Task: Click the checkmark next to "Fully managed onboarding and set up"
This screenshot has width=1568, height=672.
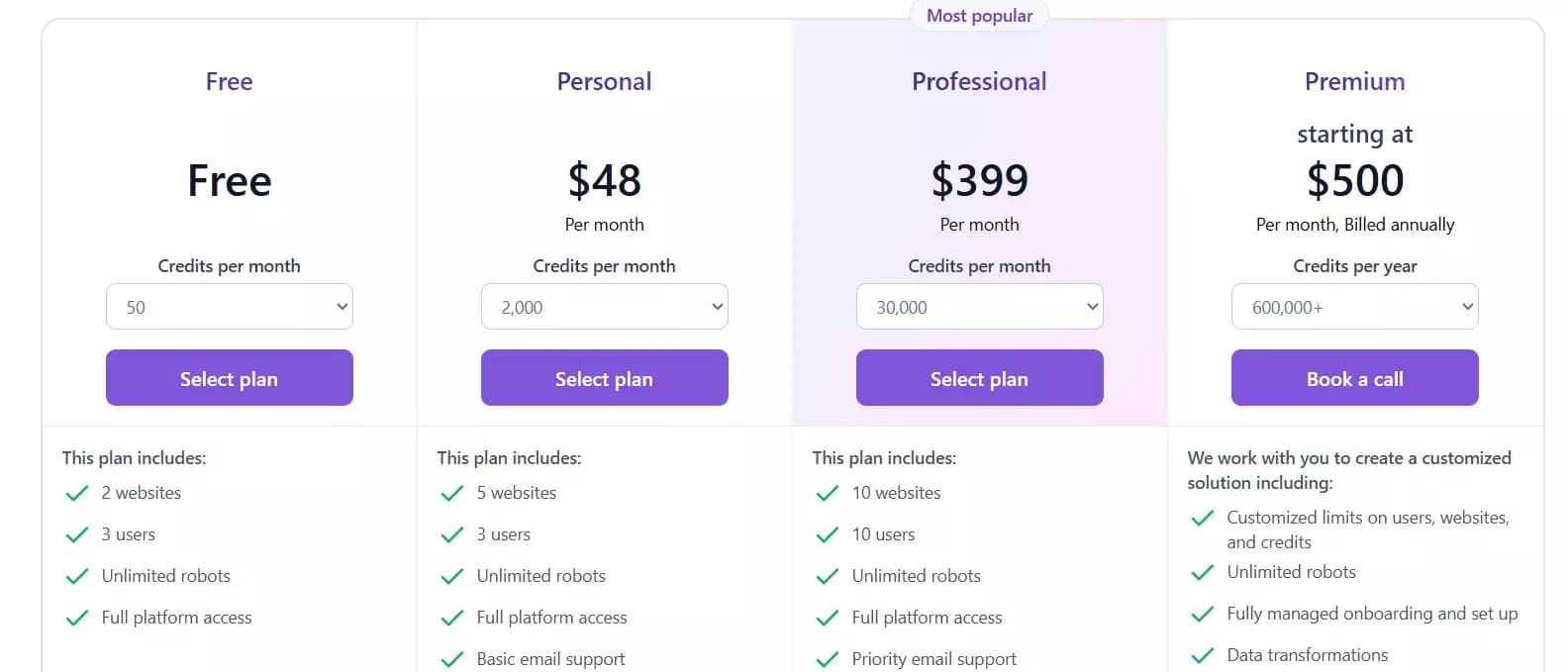Action: click(1203, 613)
